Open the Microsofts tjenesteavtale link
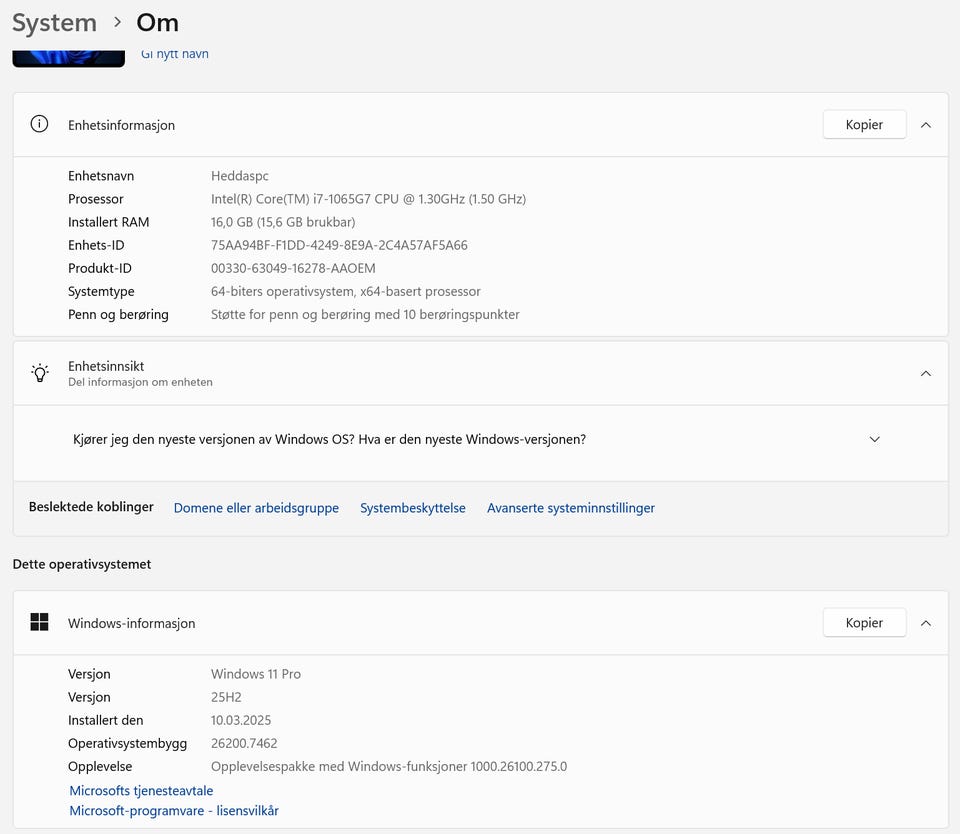Screen dimensions: 960x834 tap(141, 791)
